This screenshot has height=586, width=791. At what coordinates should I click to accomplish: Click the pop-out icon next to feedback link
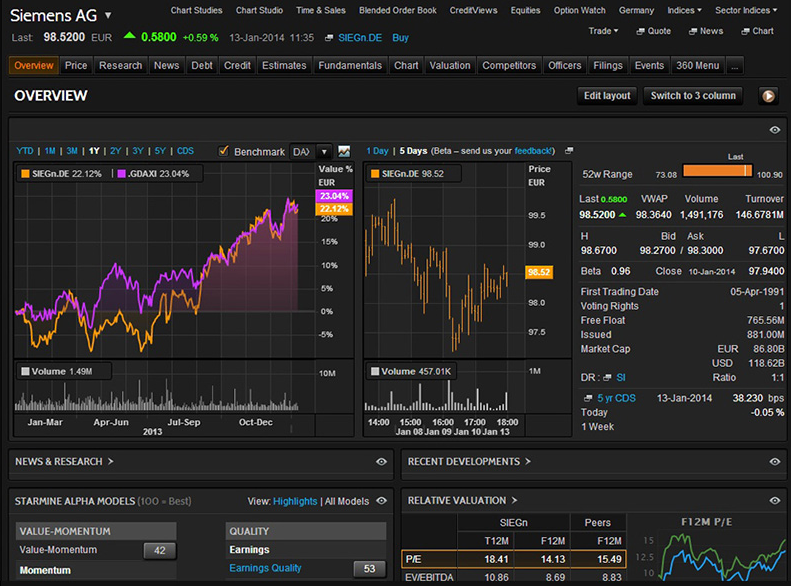[569, 151]
